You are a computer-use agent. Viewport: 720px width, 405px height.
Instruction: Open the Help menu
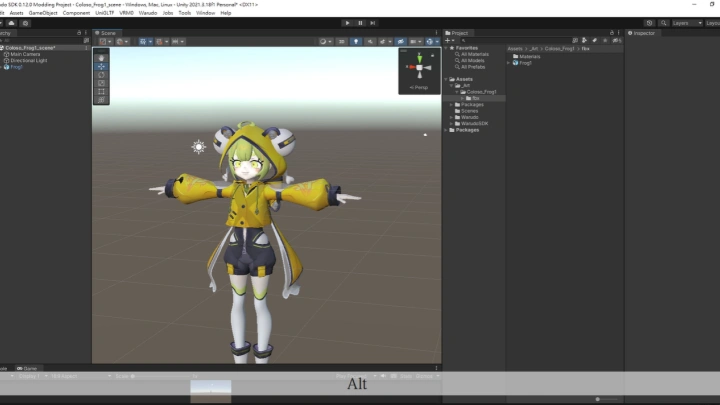225,13
